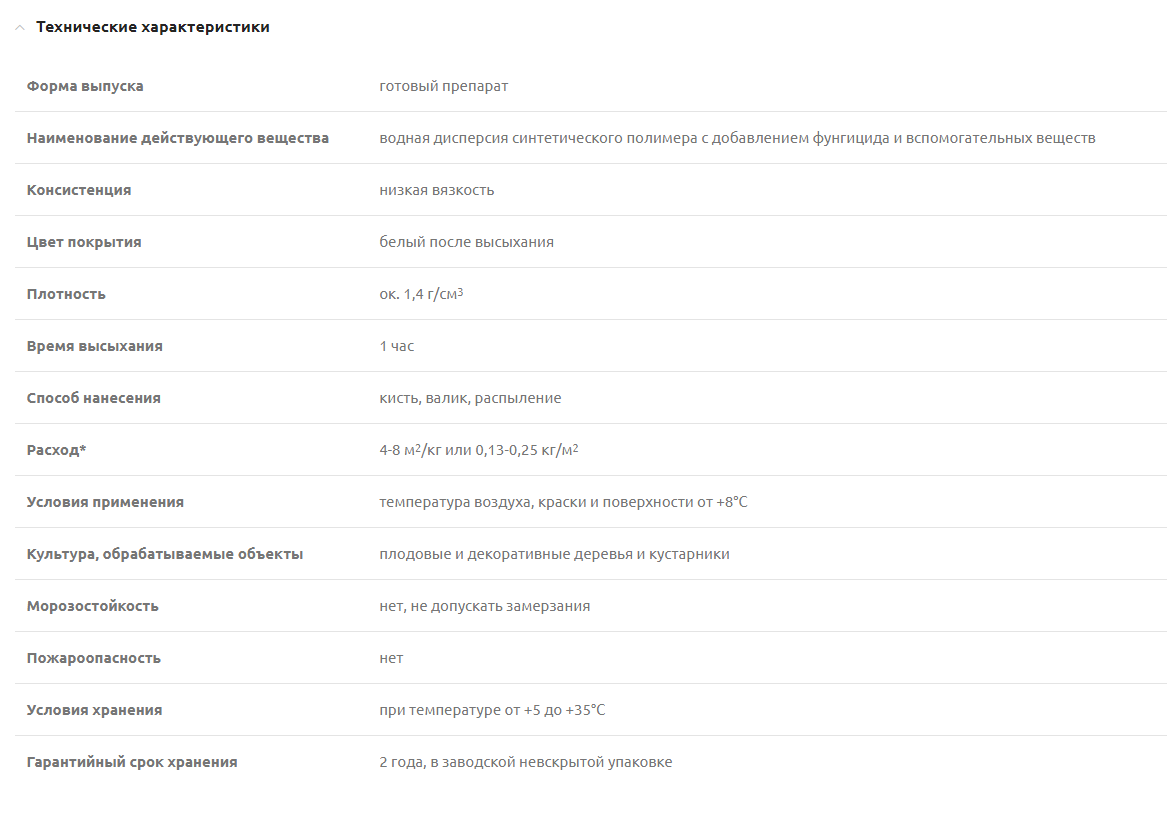Select the Плотность row label
The width and height of the screenshot is (1173, 817).
66,294
